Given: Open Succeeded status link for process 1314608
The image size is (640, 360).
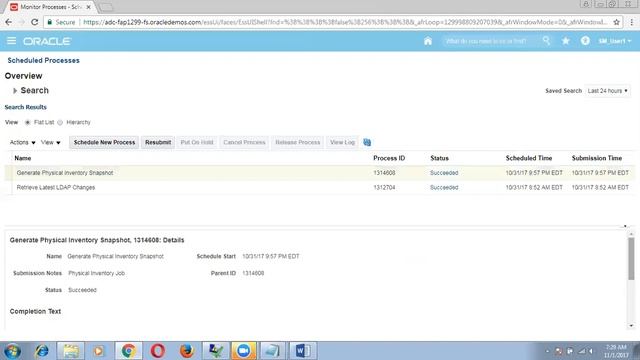Looking at the screenshot, I should click(444, 173).
